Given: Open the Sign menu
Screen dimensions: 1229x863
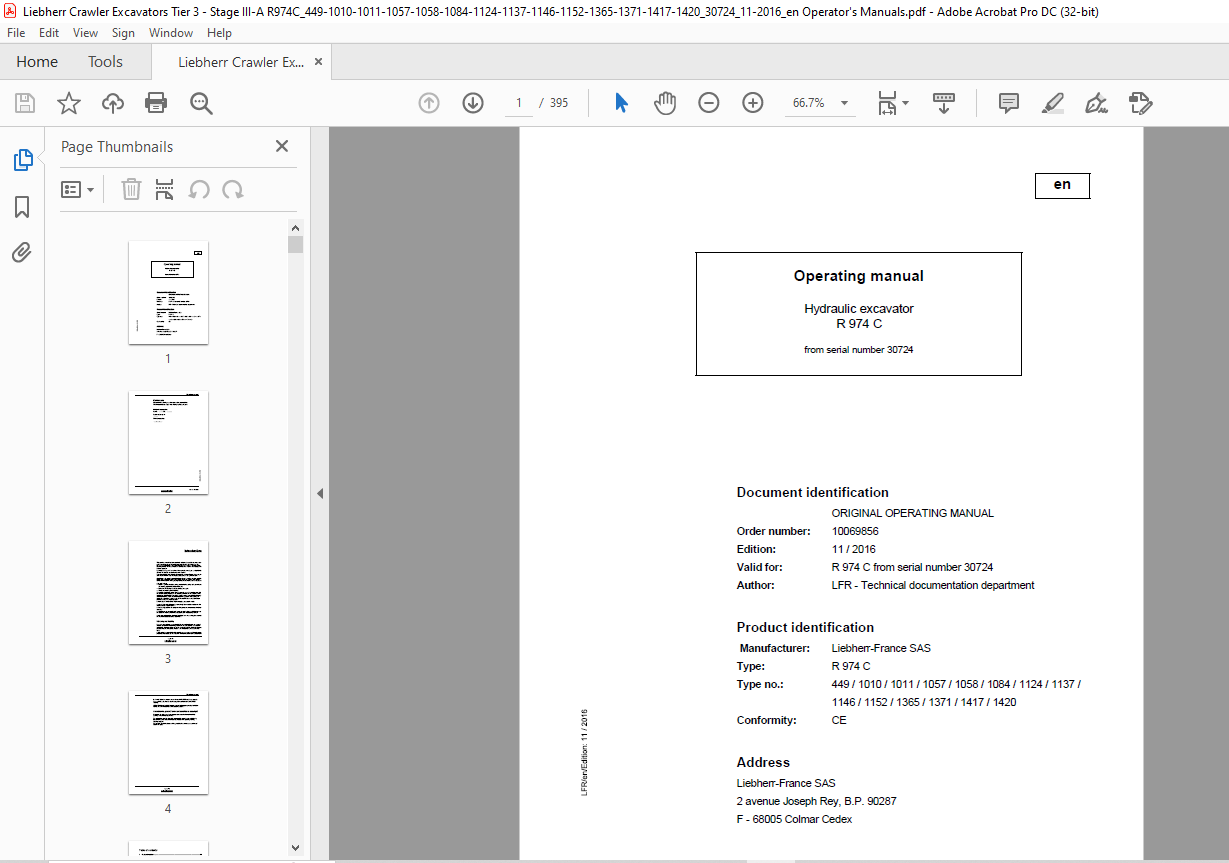Looking at the screenshot, I should (x=123, y=33).
